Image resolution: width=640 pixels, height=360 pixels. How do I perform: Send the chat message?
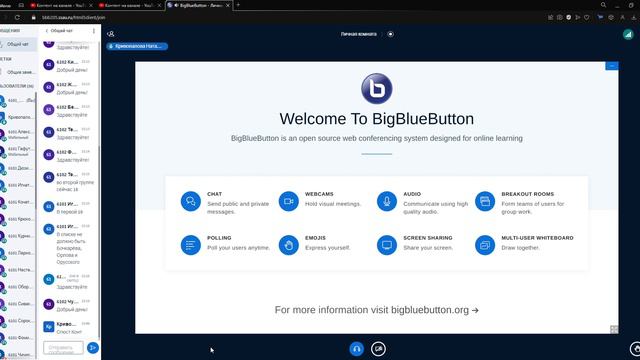click(93, 348)
